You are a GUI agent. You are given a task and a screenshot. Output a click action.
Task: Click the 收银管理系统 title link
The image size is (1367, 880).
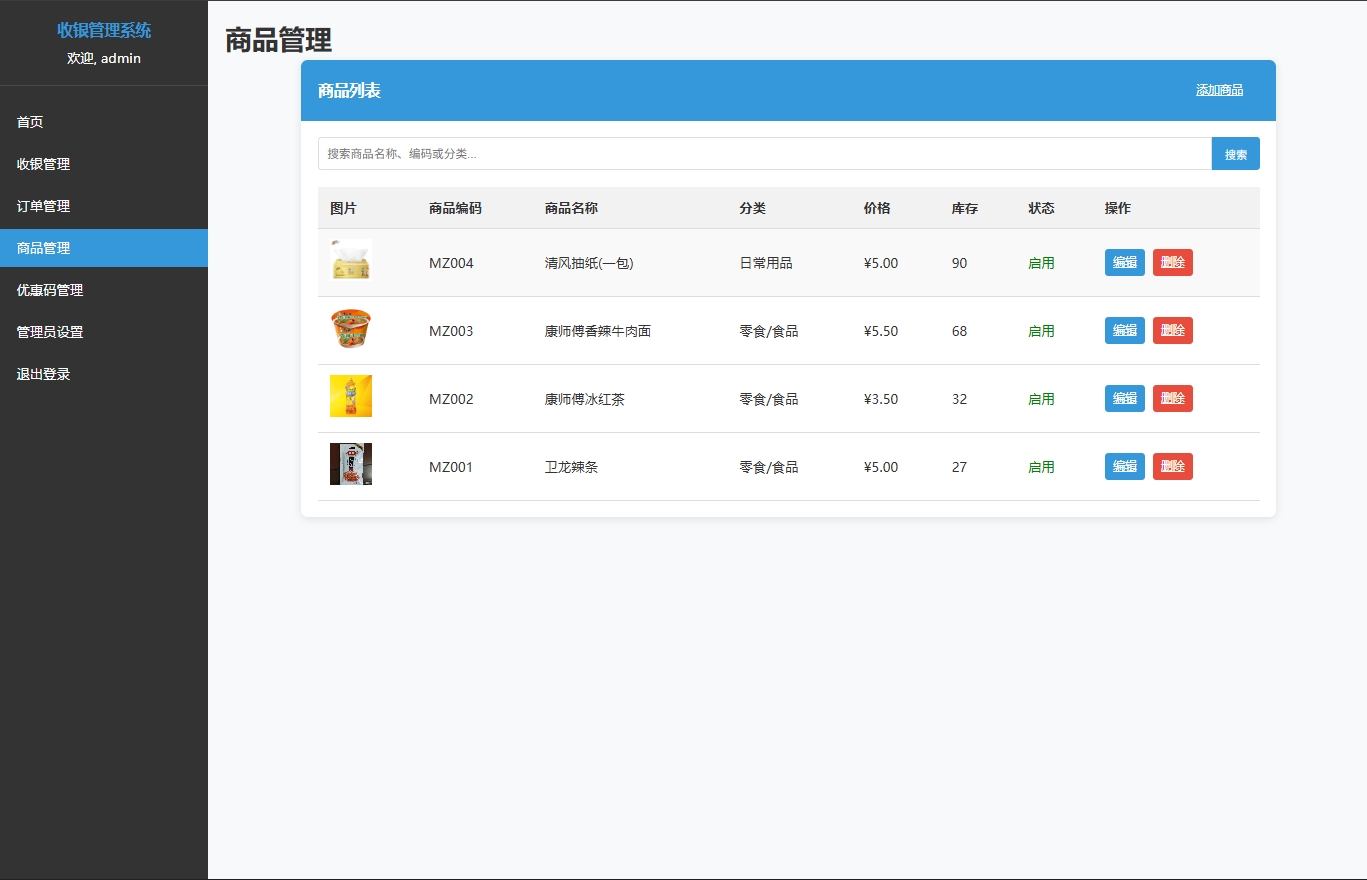[104, 30]
